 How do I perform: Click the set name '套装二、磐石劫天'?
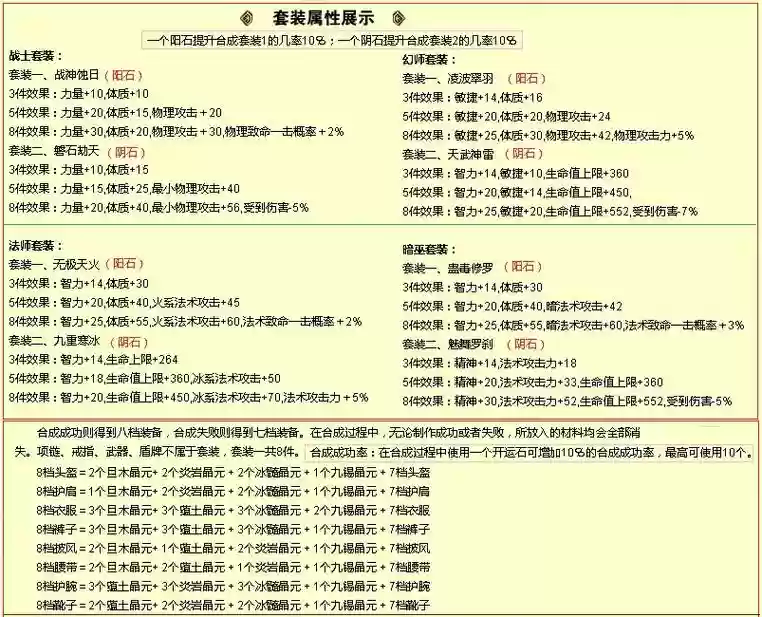[54, 151]
